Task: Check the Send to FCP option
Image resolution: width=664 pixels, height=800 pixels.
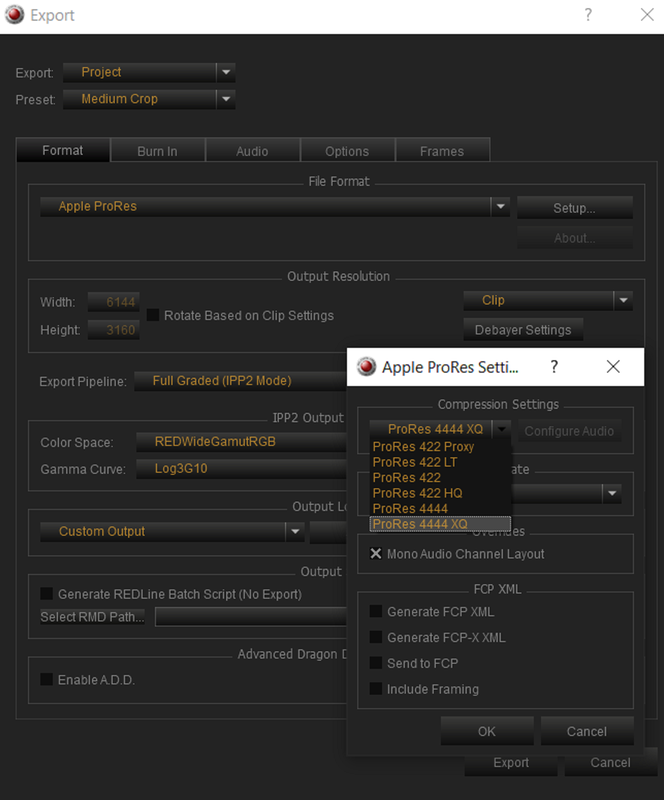Action: (376, 663)
